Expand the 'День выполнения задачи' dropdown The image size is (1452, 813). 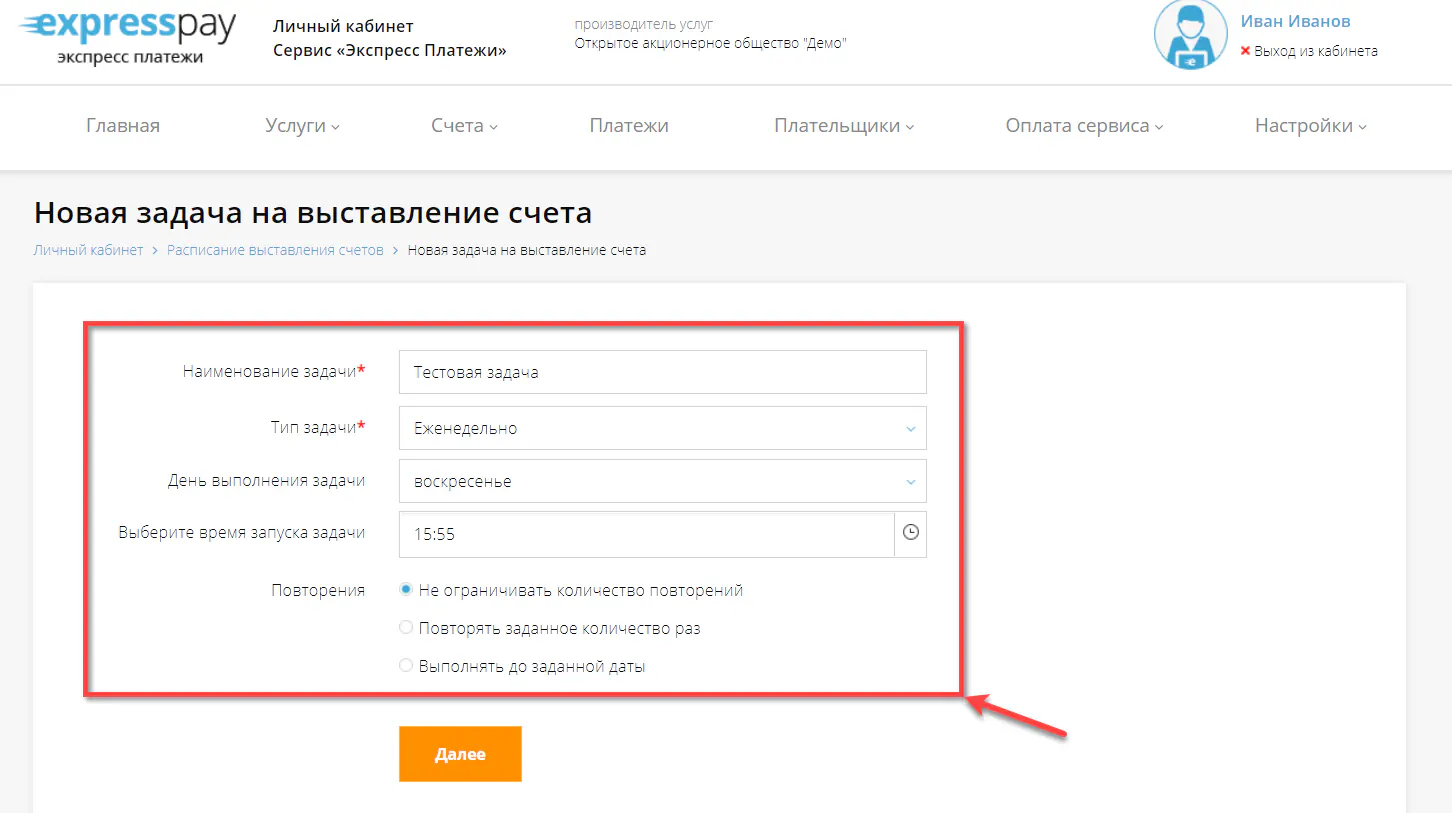coord(662,480)
